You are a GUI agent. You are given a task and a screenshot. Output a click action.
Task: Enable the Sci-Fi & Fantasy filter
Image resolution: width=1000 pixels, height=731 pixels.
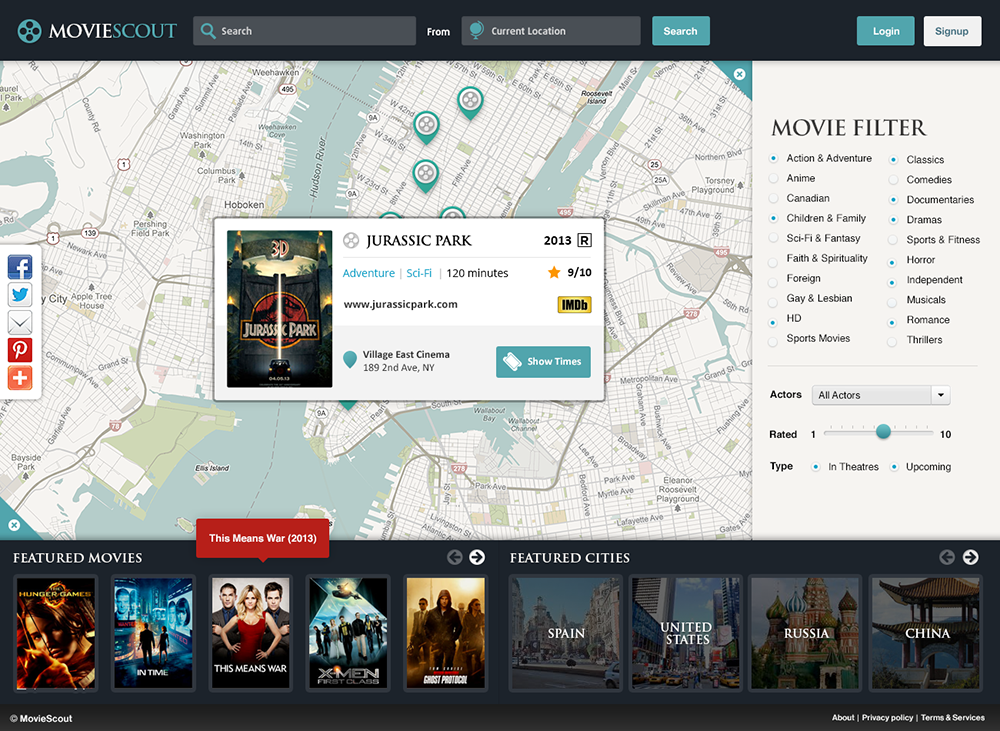[773, 238]
